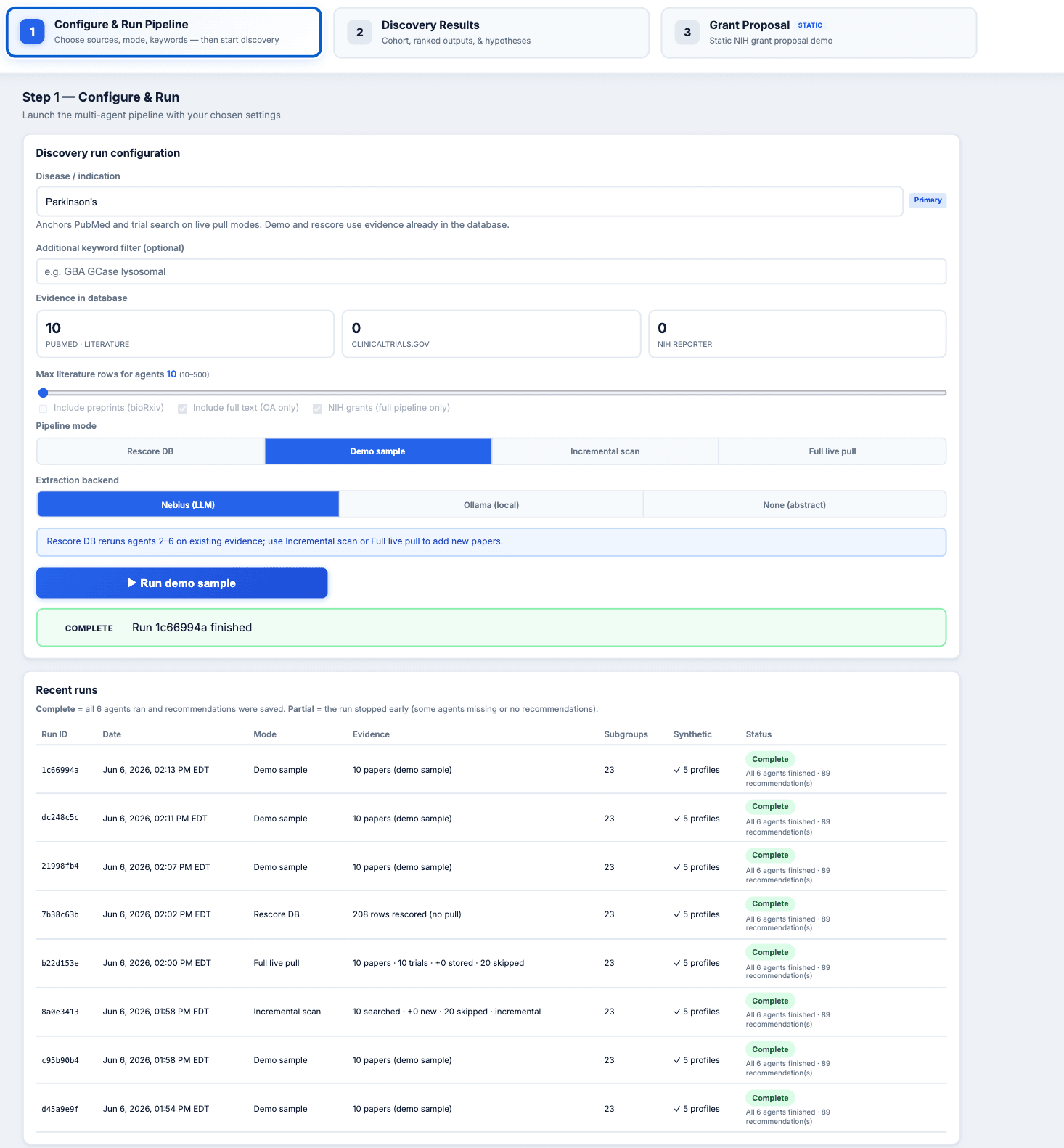Select the NIH Reporter evidence card

797,334
